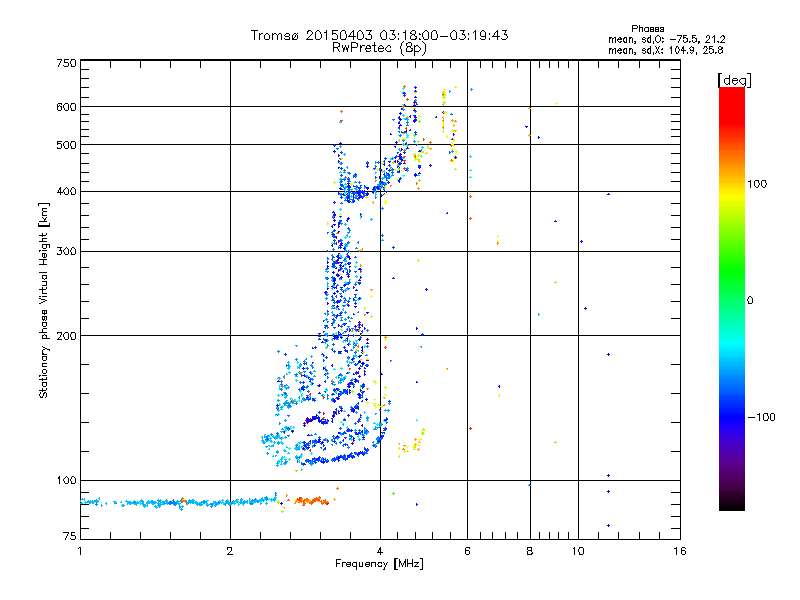Click the x-axis tick label '2'
This screenshot has height=600, width=800.
tap(230, 551)
